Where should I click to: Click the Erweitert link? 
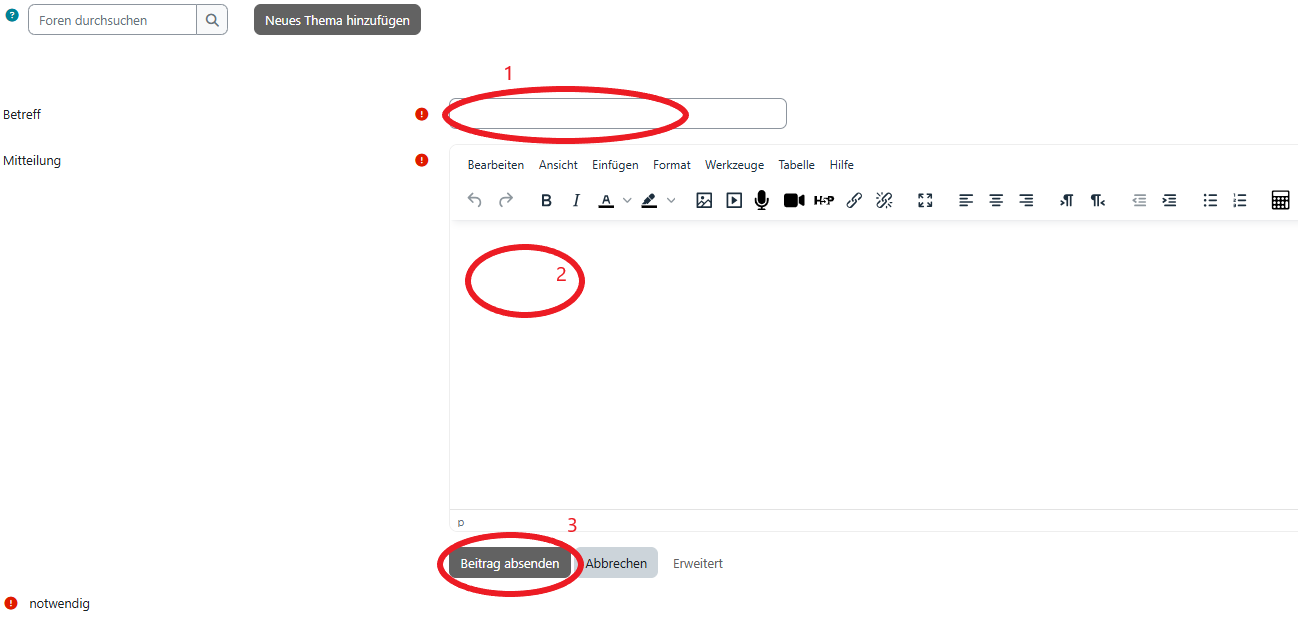(x=698, y=563)
